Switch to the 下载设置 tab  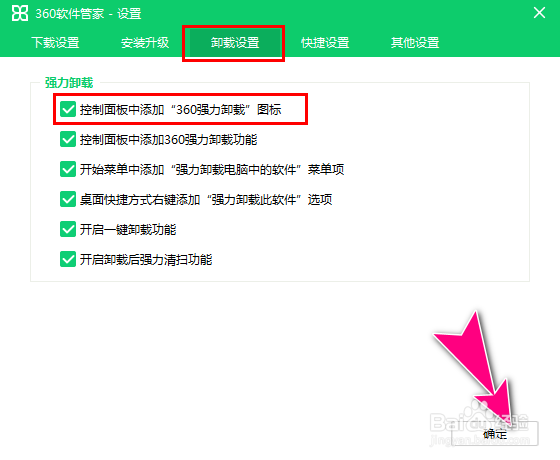55,42
